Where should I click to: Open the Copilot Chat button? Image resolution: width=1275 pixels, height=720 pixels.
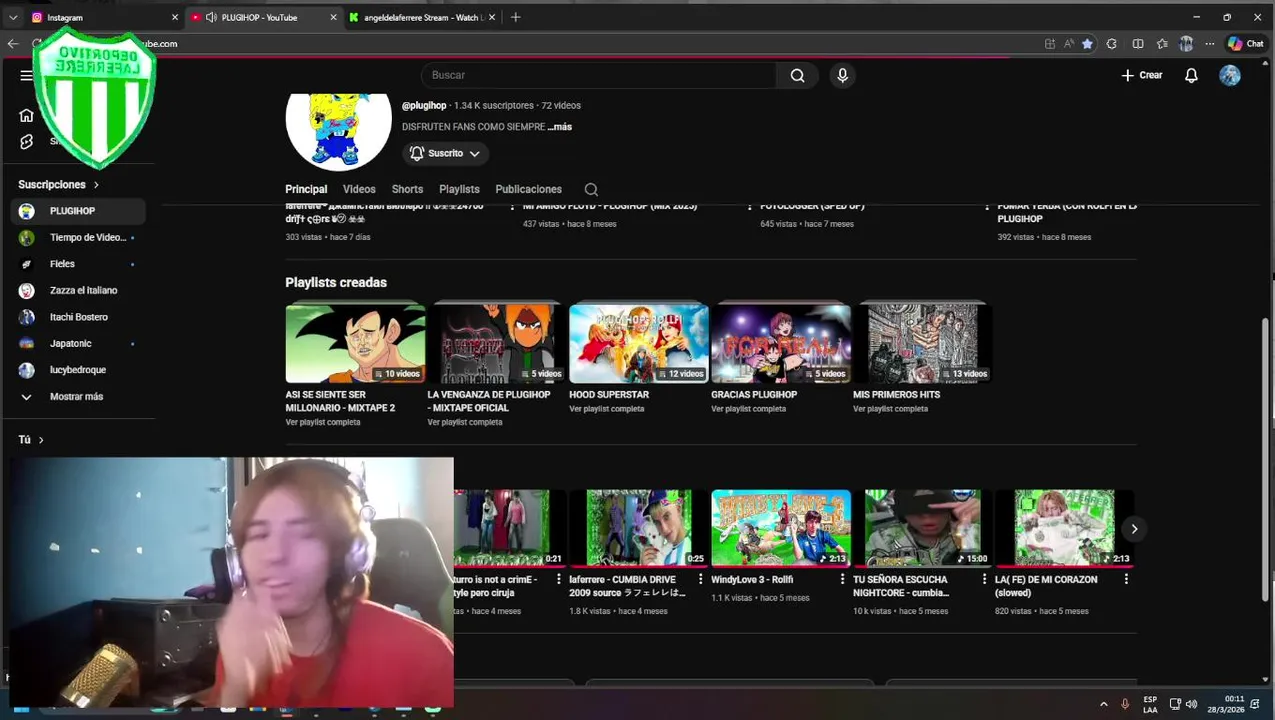(x=1246, y=44)
